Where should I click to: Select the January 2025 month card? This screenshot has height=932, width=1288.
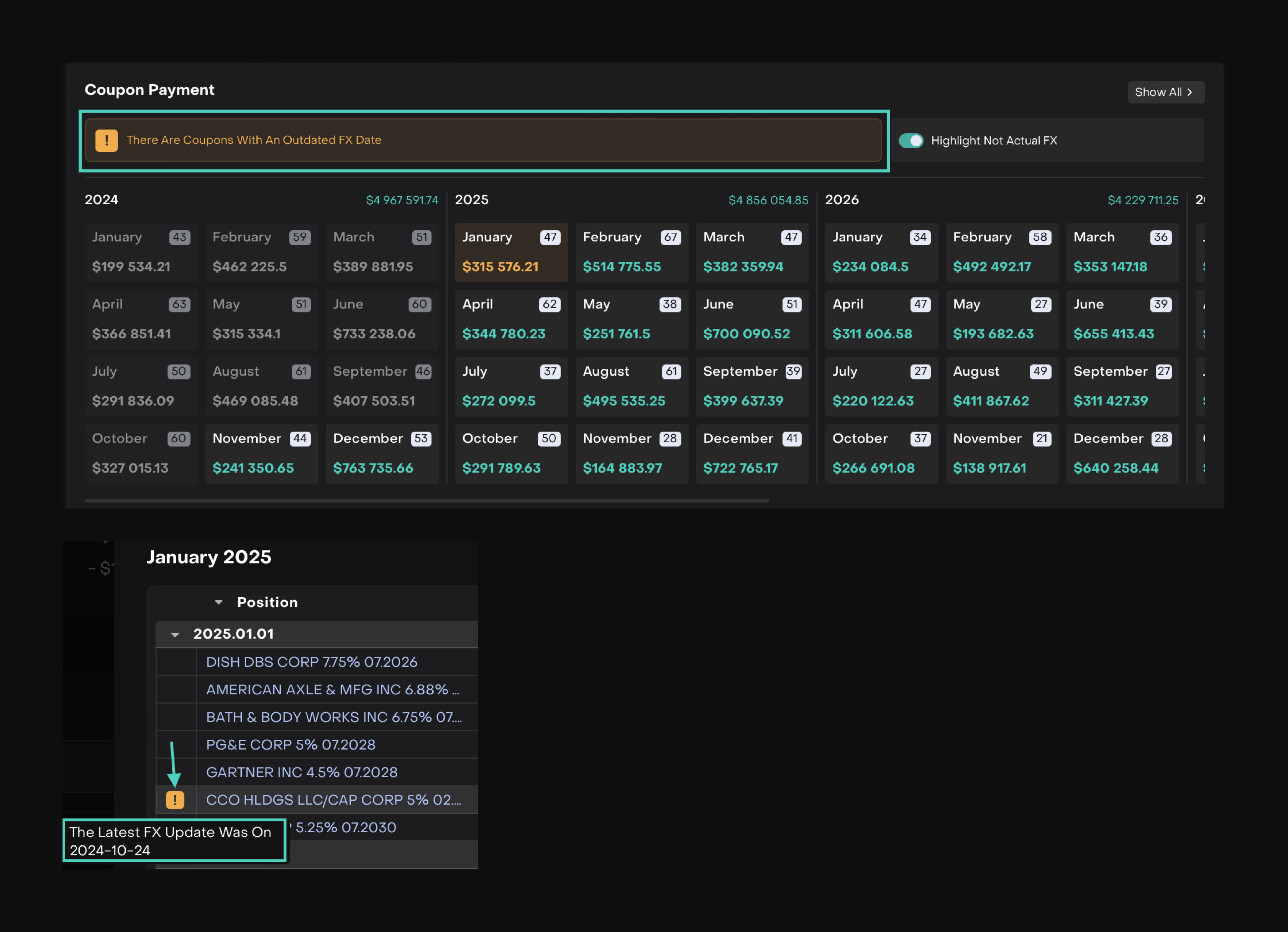click(511, 252)
